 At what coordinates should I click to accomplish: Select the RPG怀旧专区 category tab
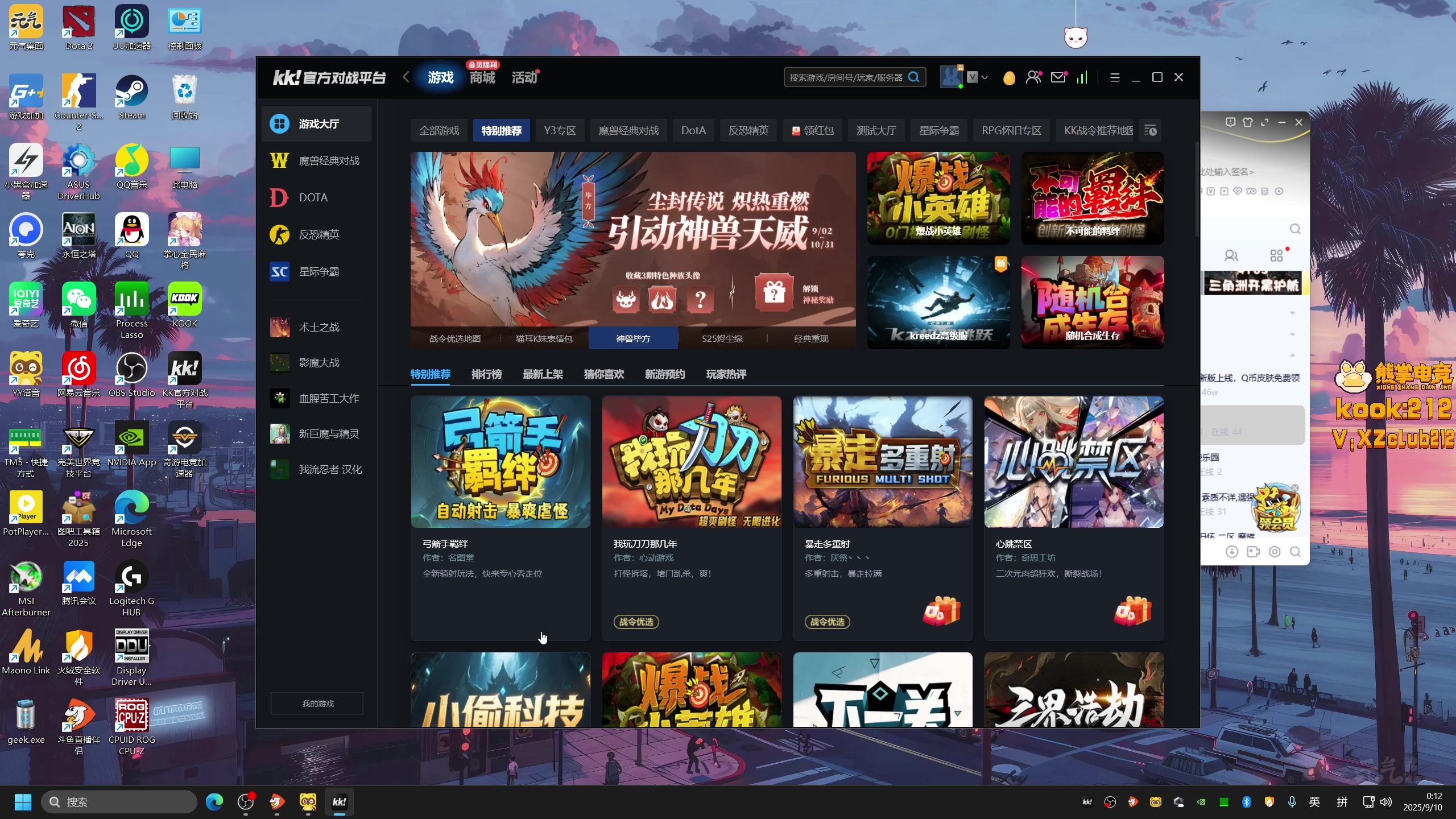pyautogui.click(x=1011, y=130)
